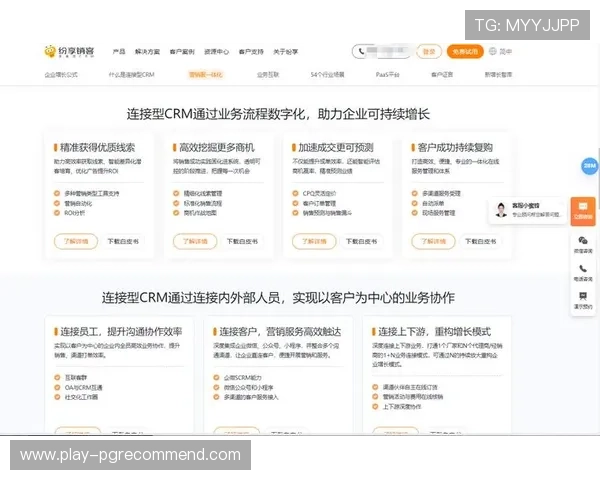Click 了解详情 under 精准获得优质线索

[x=76, y=242]
